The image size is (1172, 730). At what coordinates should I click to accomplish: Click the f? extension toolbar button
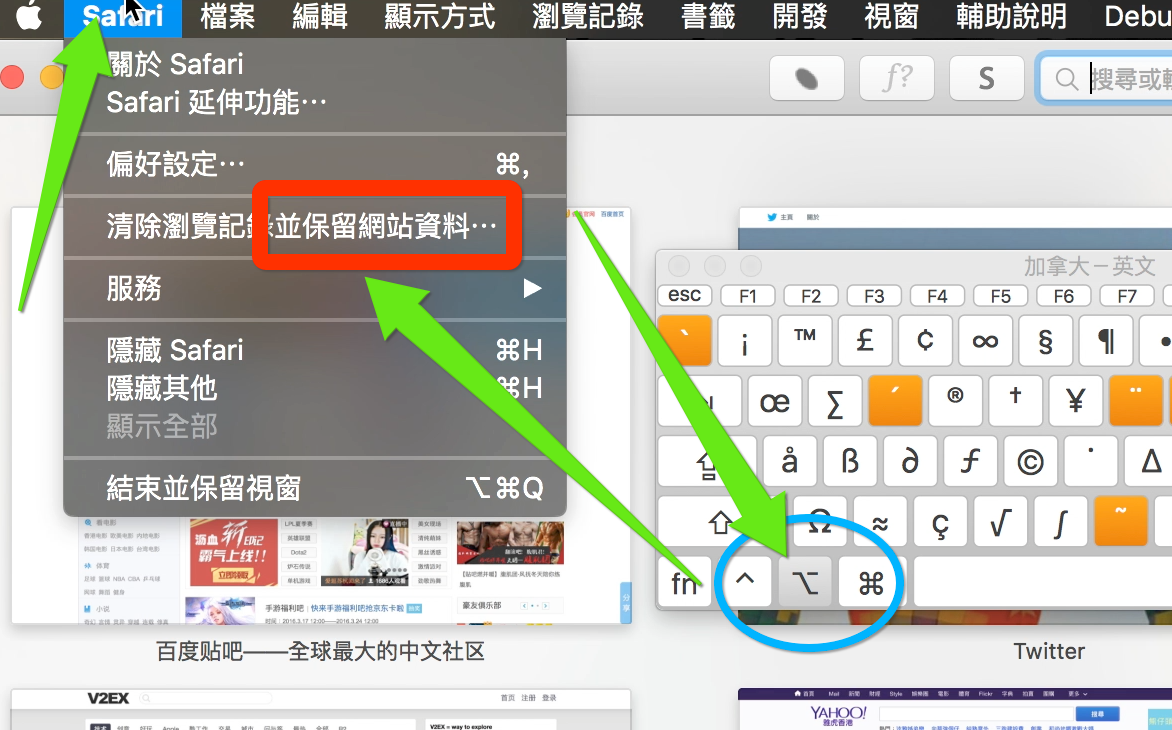pos(896,78)
